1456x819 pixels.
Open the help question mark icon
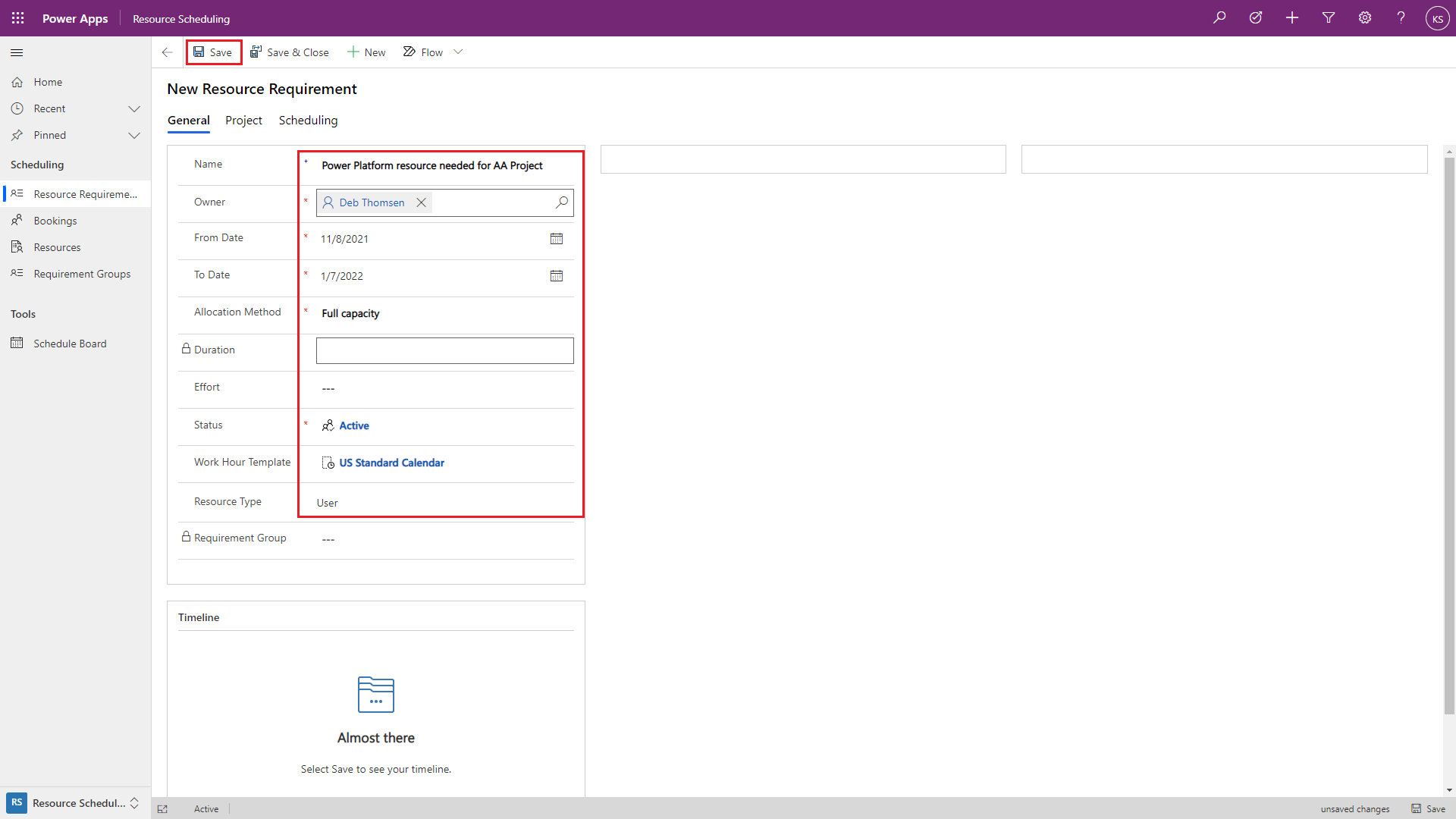(x=1401, y=17)
